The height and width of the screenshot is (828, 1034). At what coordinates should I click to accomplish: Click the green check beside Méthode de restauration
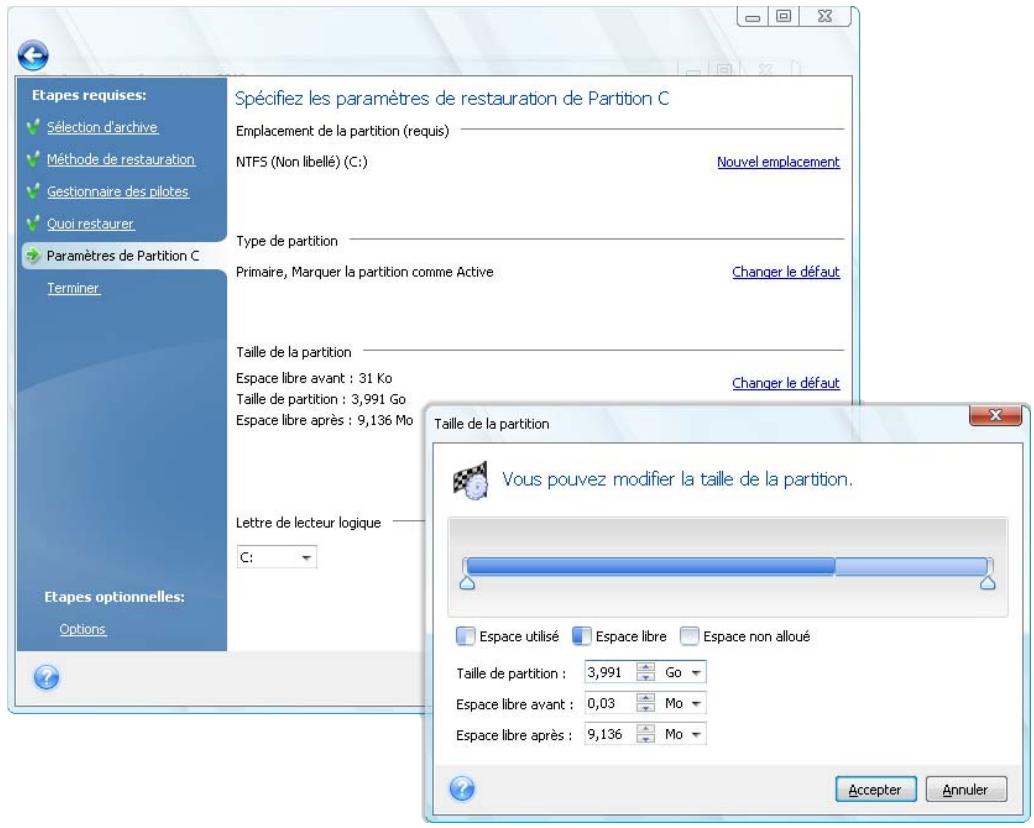tap(33, 159)
